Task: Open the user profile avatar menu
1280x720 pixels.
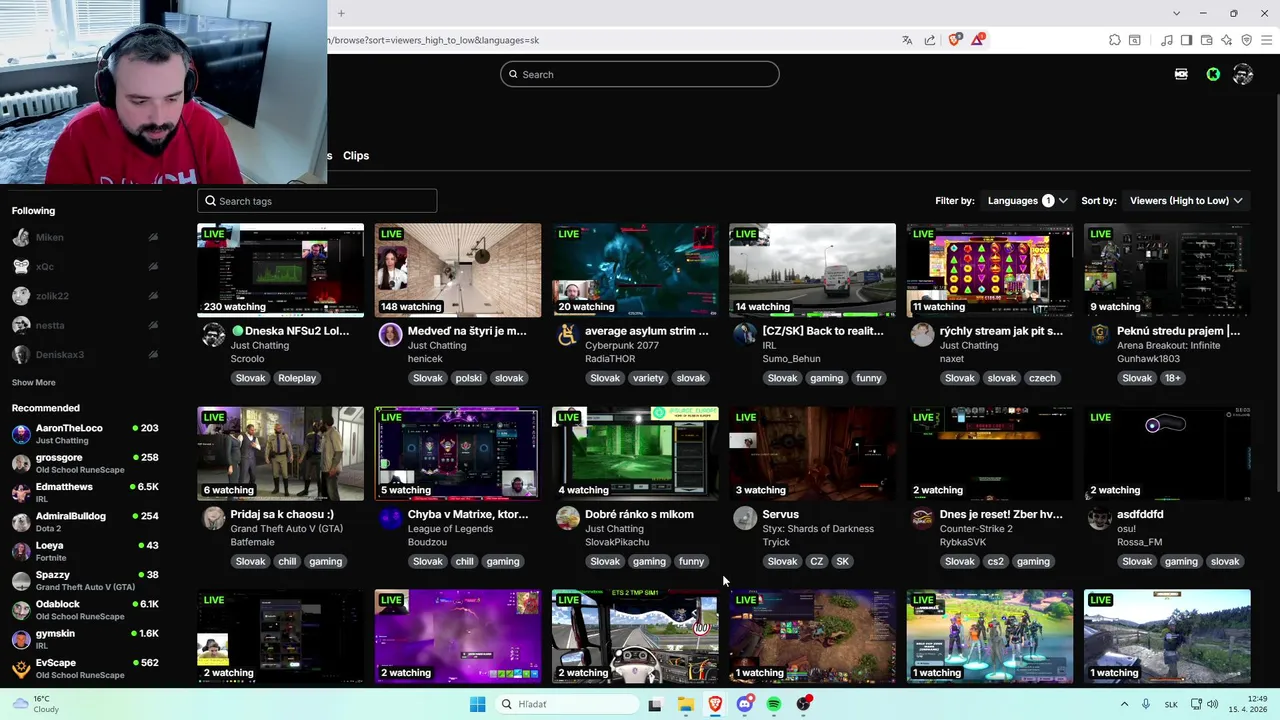Action: tap(1243, 74)
